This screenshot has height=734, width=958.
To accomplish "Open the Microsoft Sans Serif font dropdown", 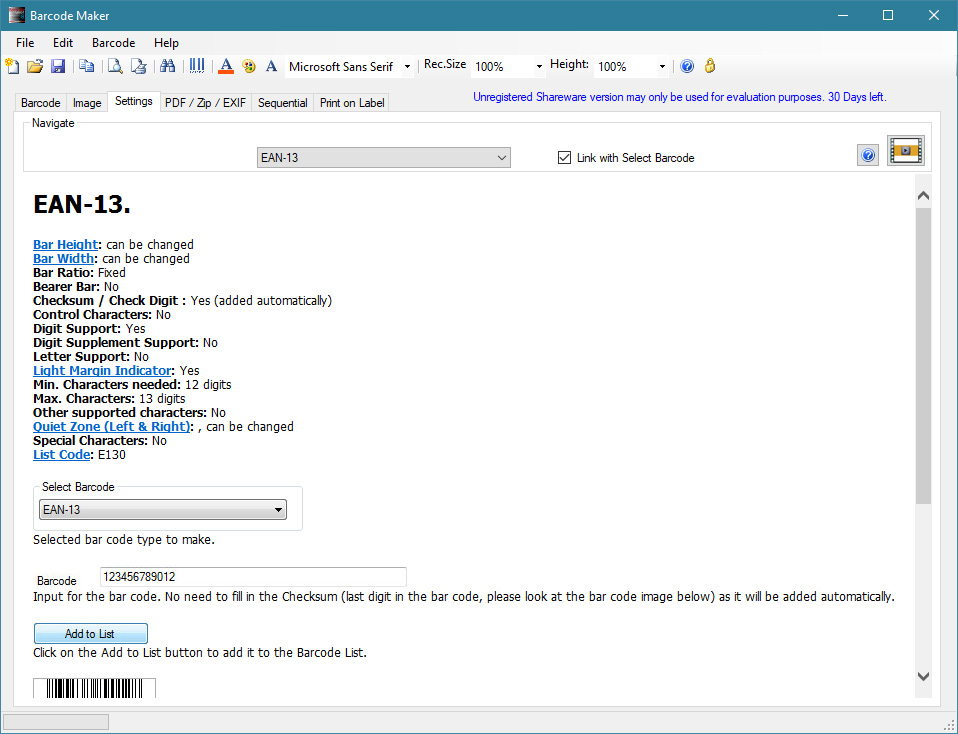I will point(407,67).
